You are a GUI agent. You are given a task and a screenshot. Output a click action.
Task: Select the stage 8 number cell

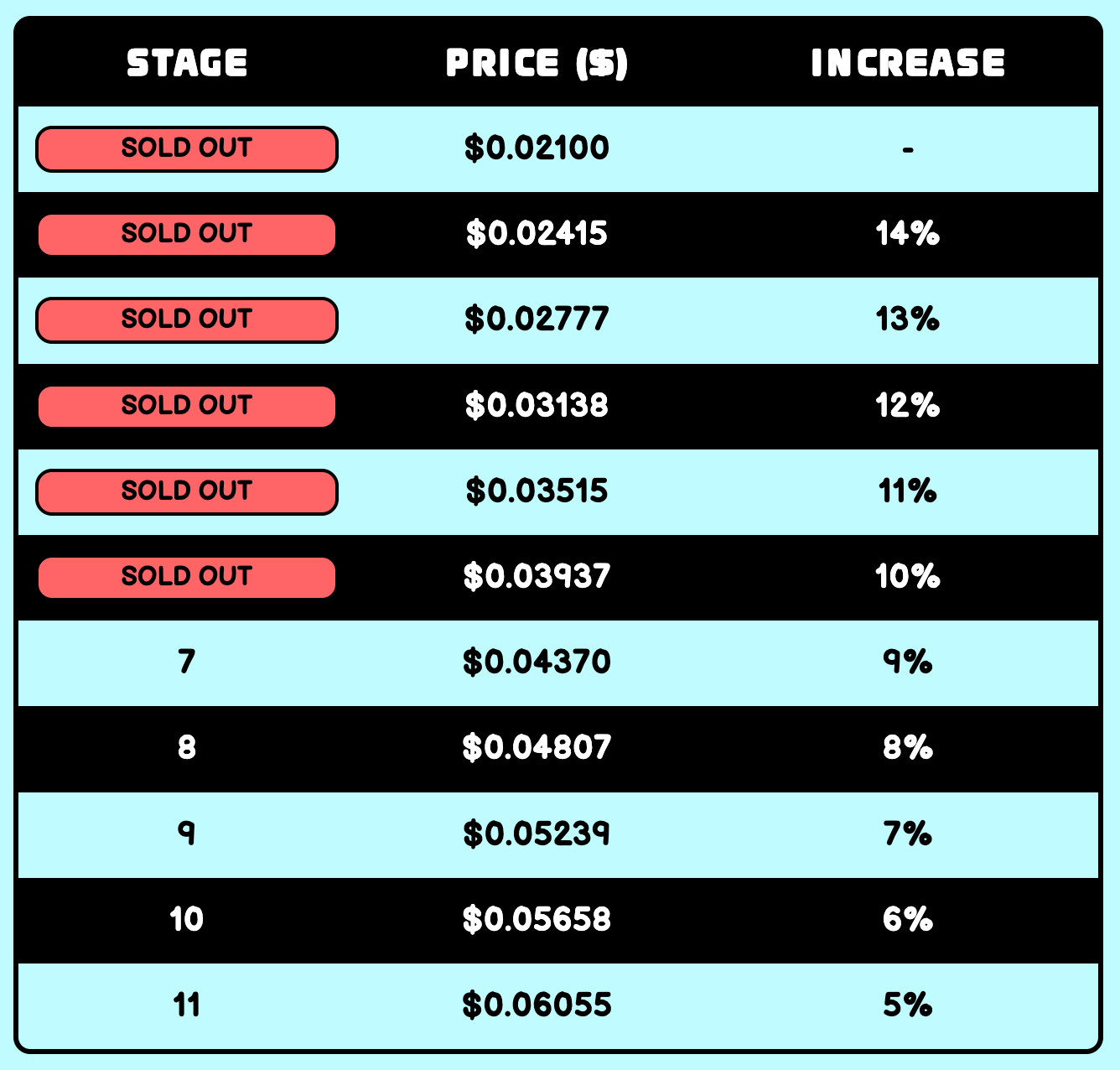point(186,747)
